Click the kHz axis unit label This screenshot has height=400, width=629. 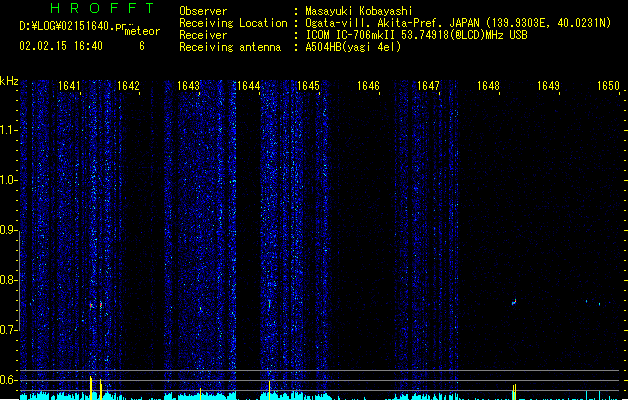[9, 81]
